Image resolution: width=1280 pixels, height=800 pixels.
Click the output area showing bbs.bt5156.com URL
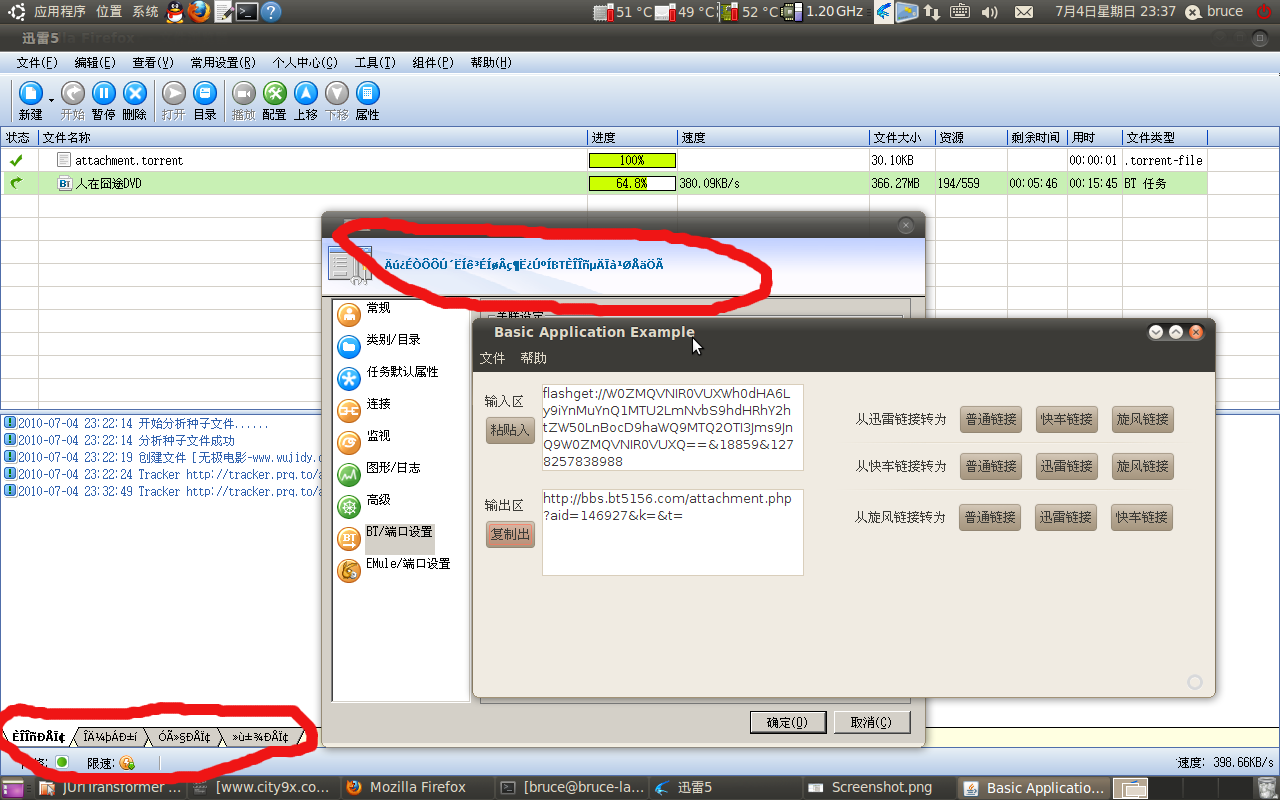pyautogui.click(x=673, y=532)
